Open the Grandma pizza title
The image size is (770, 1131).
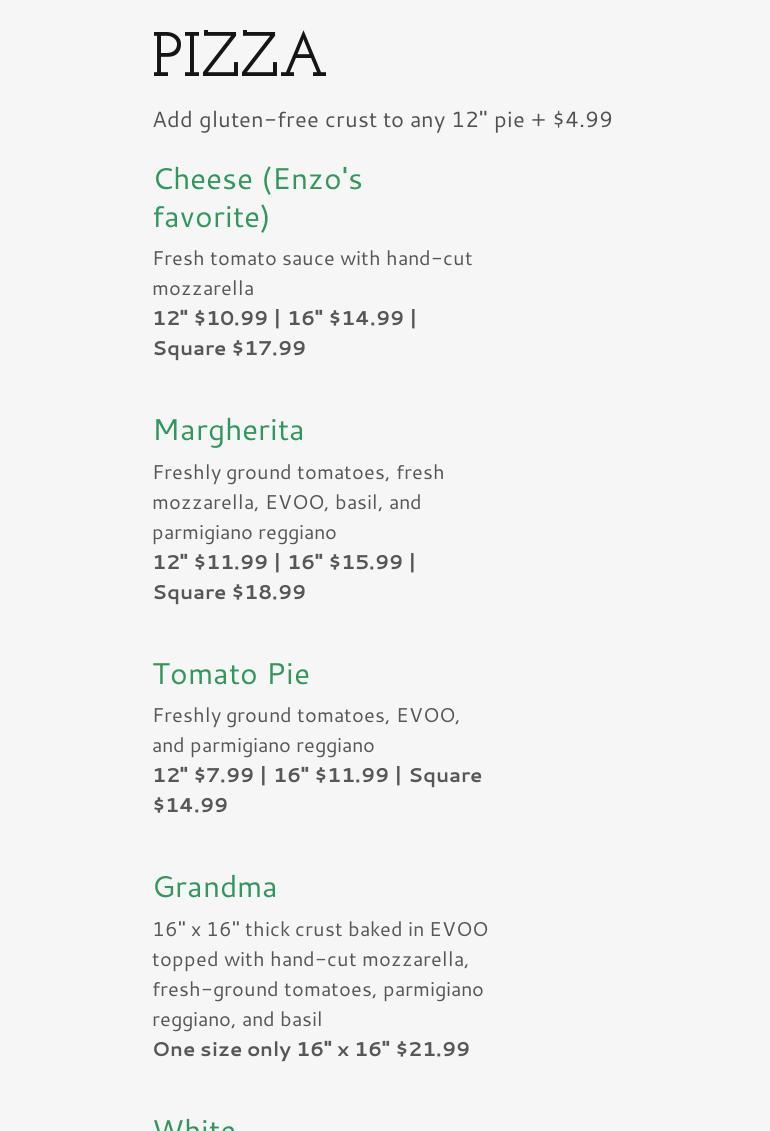(215, 887)
